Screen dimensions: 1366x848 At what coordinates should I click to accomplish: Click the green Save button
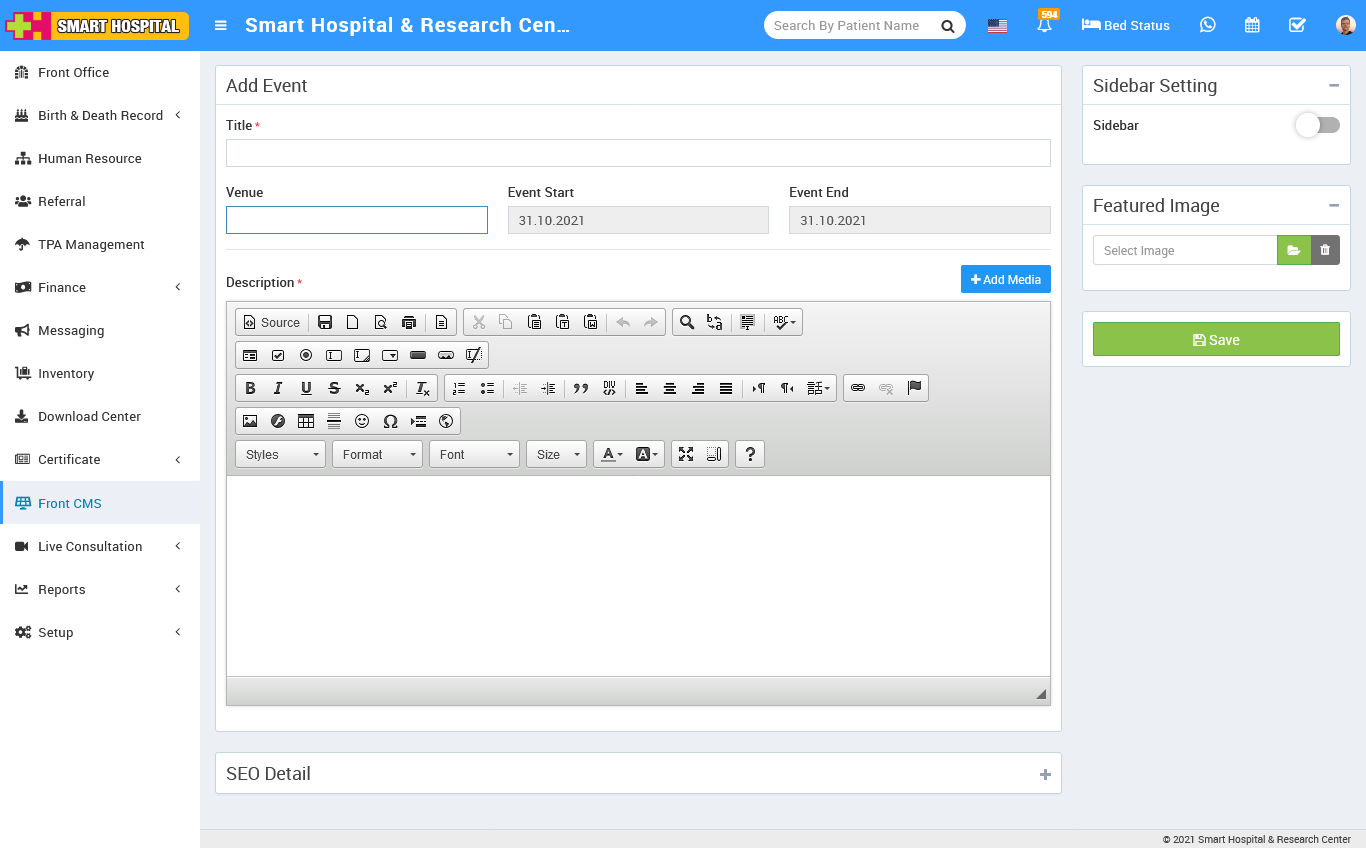(x=1215, y=339)
